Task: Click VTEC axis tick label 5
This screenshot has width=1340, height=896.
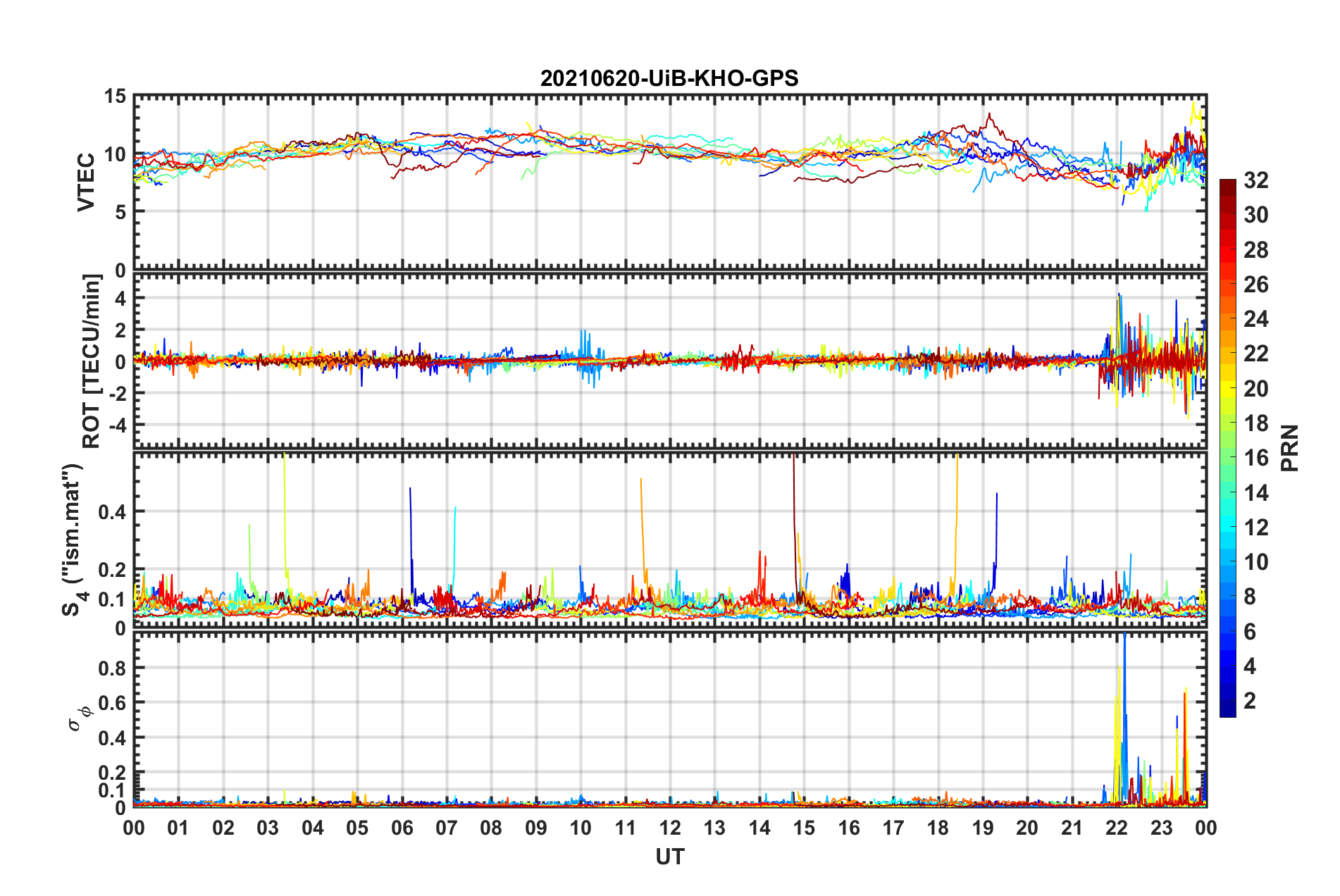Action: pyautogui.click(x=120, y=212)
